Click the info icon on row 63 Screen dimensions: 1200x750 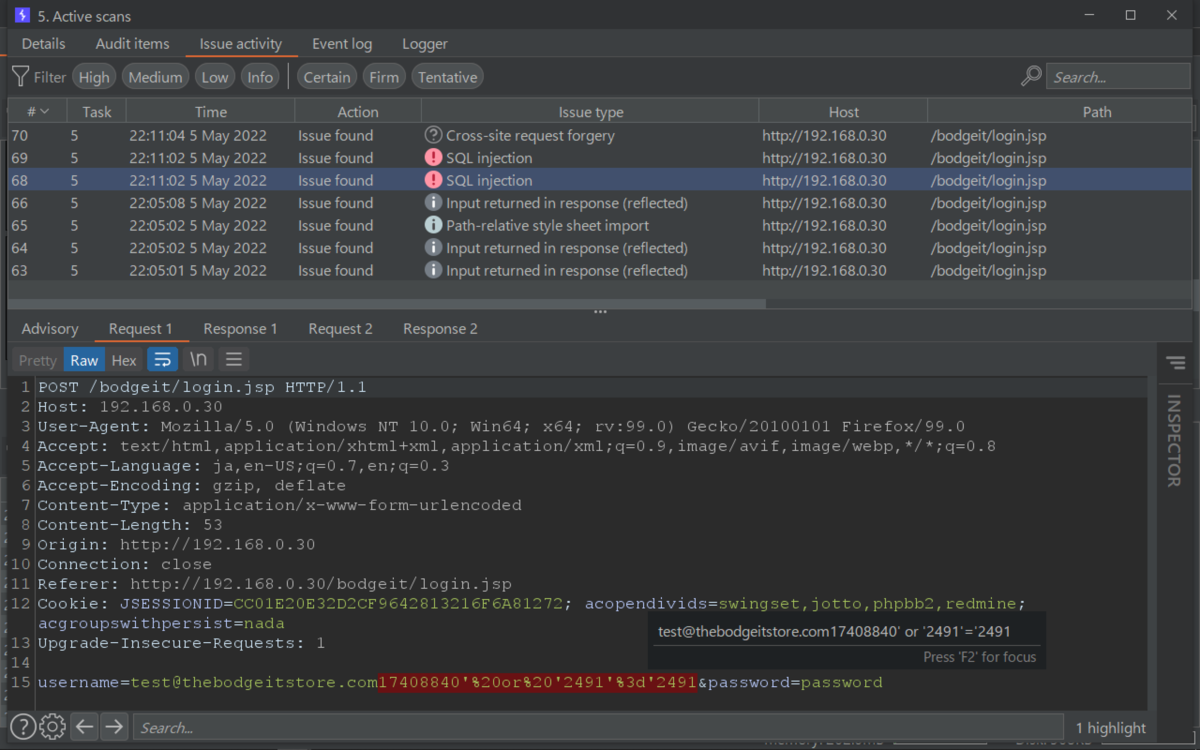[x=433, y=271]
